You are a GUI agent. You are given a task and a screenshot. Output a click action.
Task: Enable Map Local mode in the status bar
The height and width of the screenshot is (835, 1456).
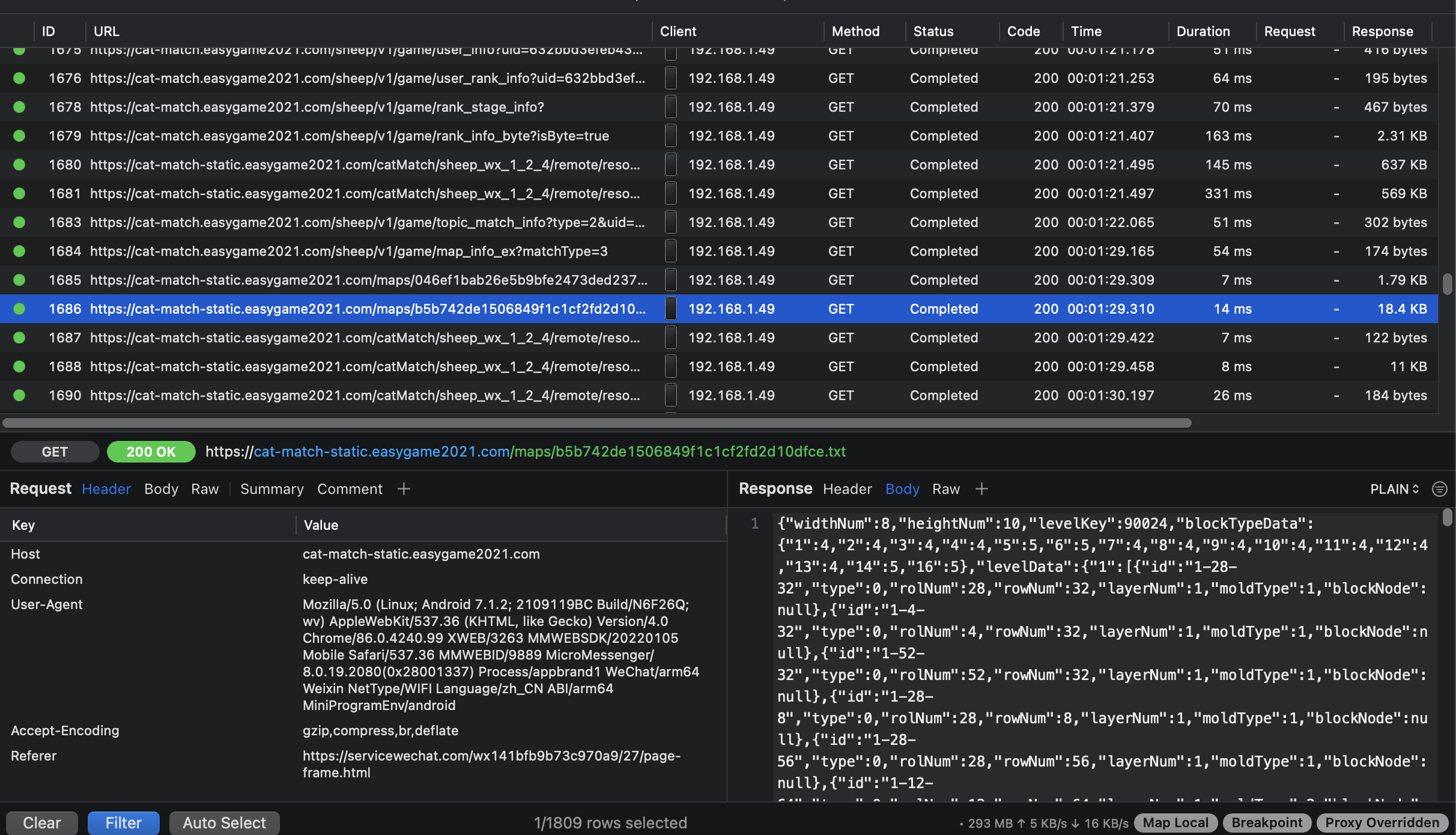(x=1174, y=822)
